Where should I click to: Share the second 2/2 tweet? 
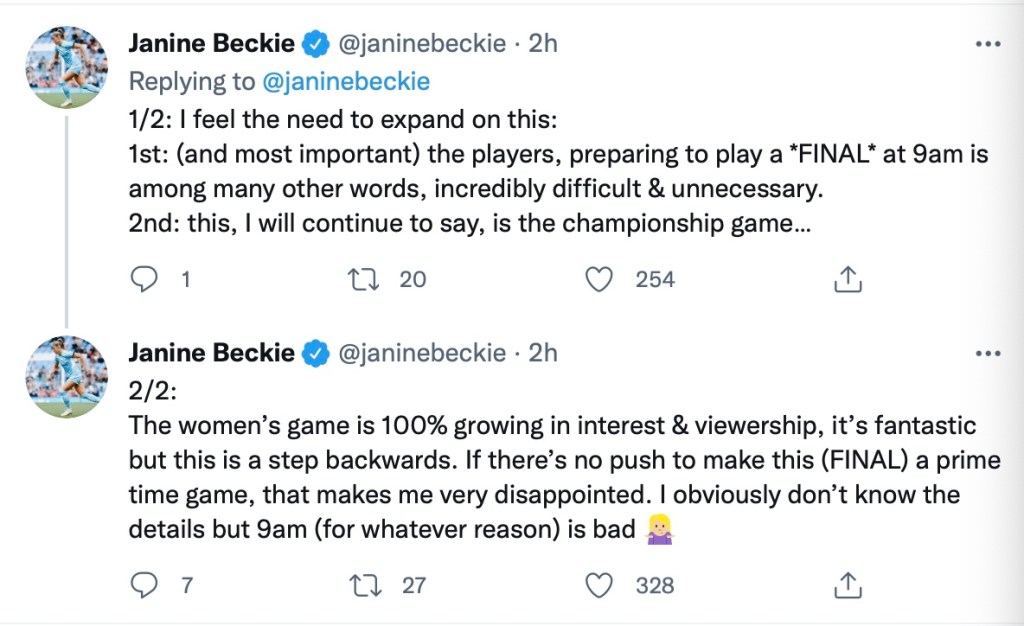pos(847,585)
